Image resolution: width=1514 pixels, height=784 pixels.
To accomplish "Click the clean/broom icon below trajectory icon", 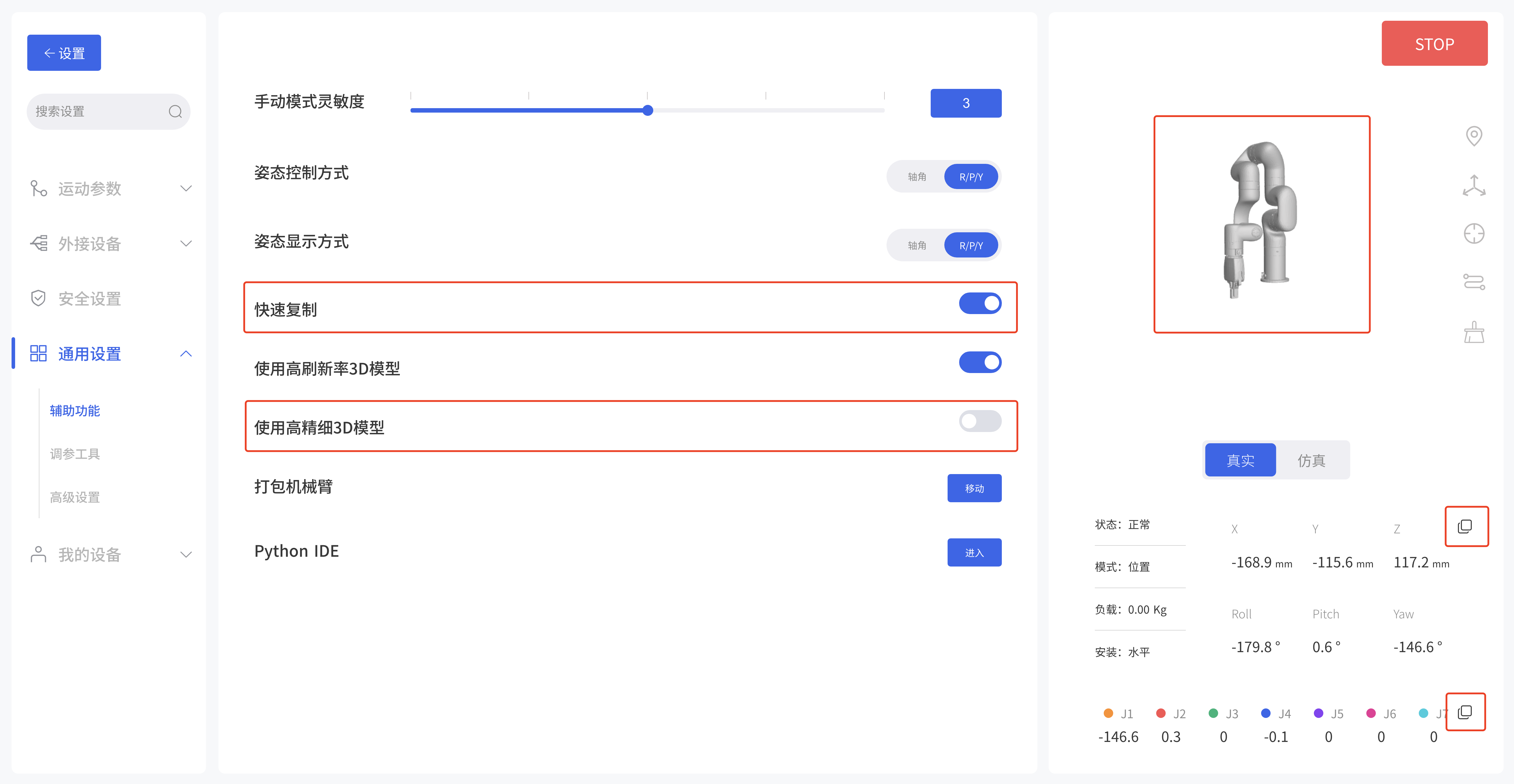I will click(x=1474, y=331).
